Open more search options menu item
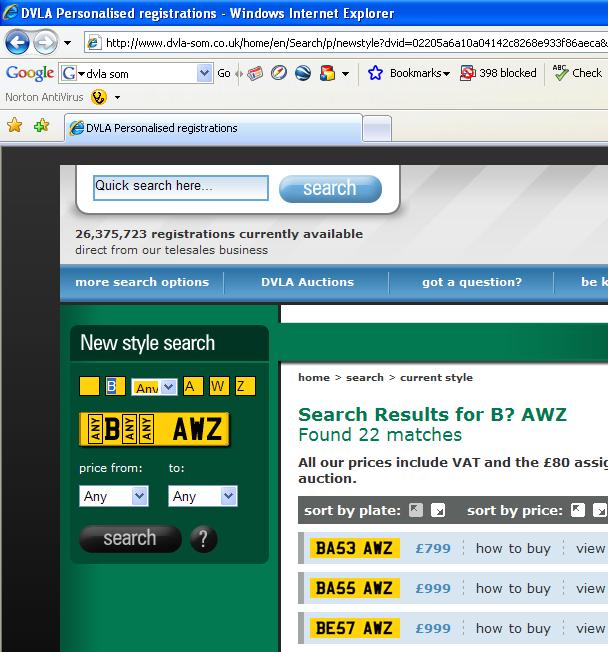The image size is (608, 652). (x=142, y=282)
